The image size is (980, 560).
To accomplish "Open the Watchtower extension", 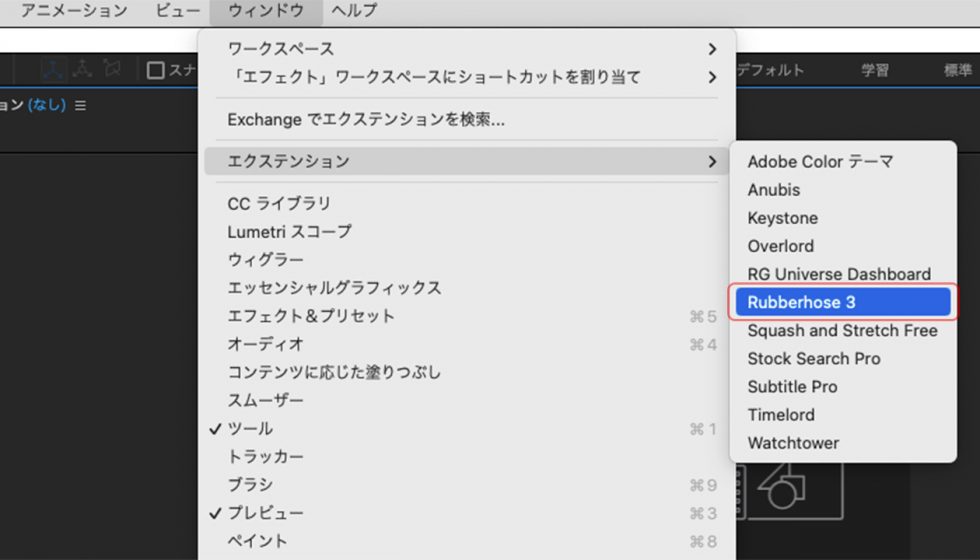I will pos(843,442).
